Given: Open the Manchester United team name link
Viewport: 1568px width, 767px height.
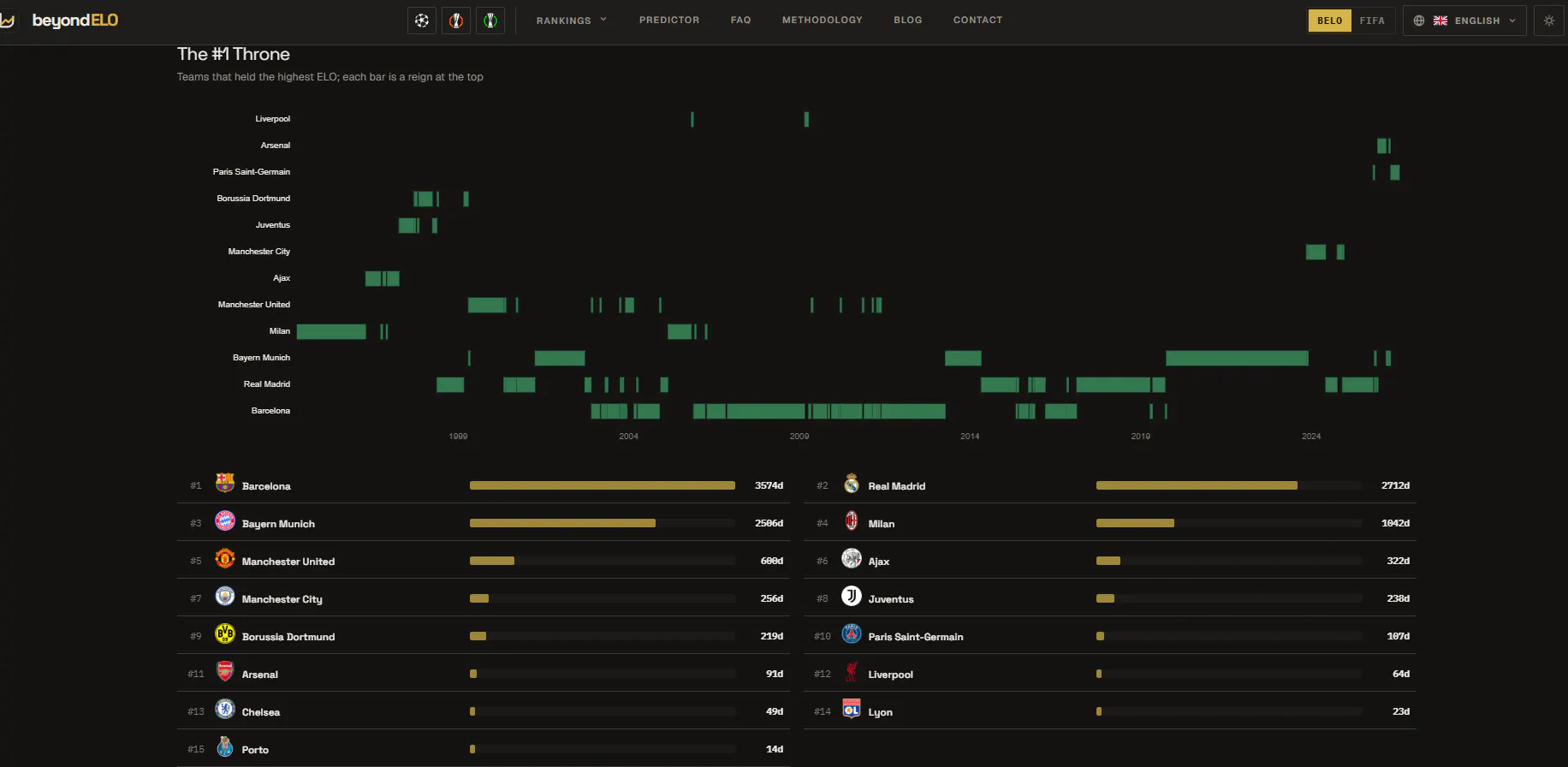Looking at the screenshot, I should pyautogui.click(x=288, y=562).
